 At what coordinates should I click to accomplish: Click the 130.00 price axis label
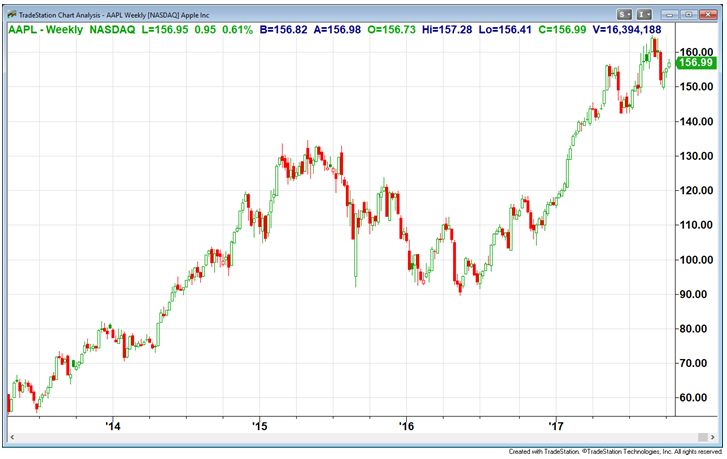695,156
